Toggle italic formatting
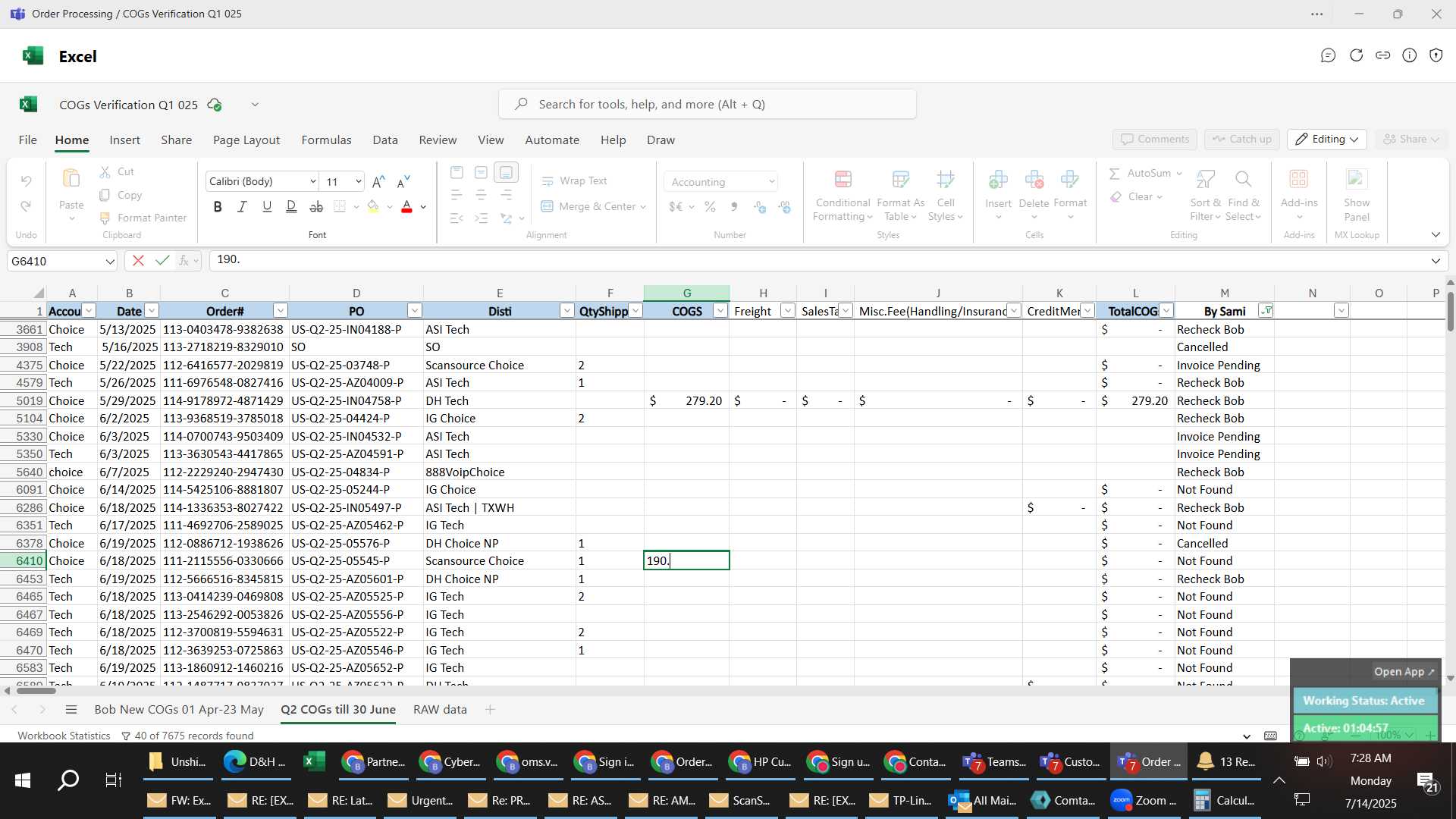 (x=242, y=206)
